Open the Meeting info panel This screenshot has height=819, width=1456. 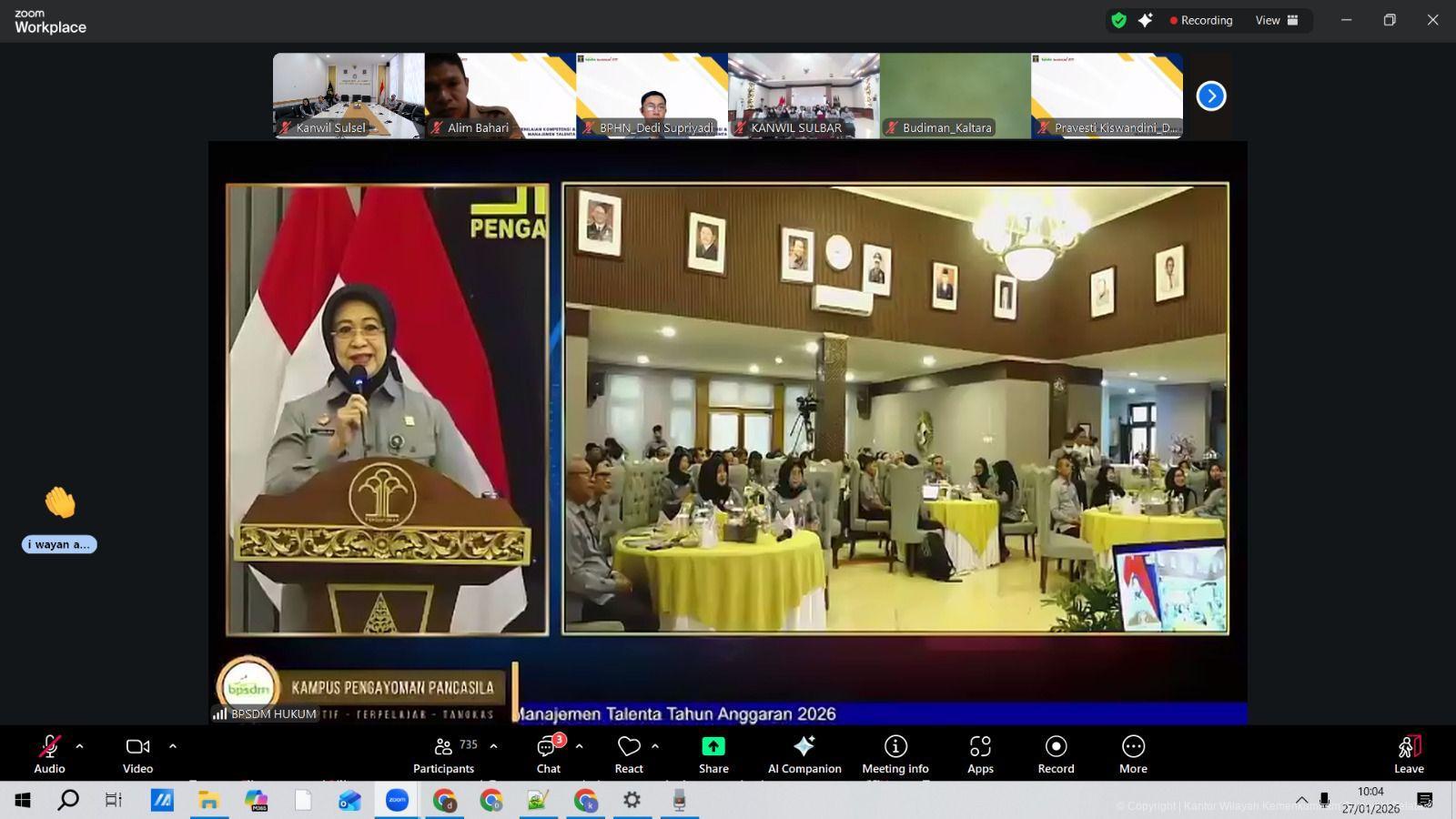pyautogui.click(x=895, y=754)
